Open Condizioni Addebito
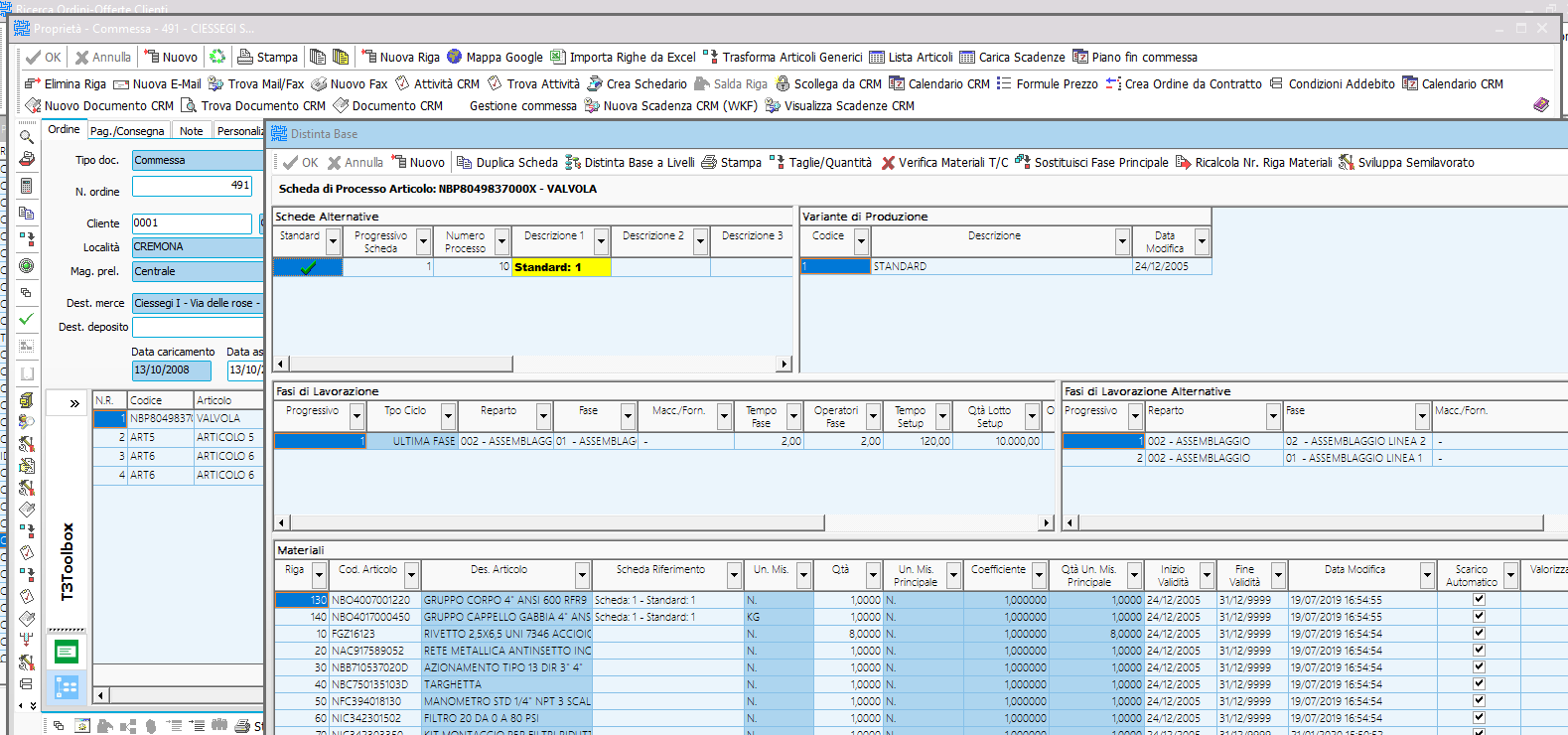 click(1332, 83)
